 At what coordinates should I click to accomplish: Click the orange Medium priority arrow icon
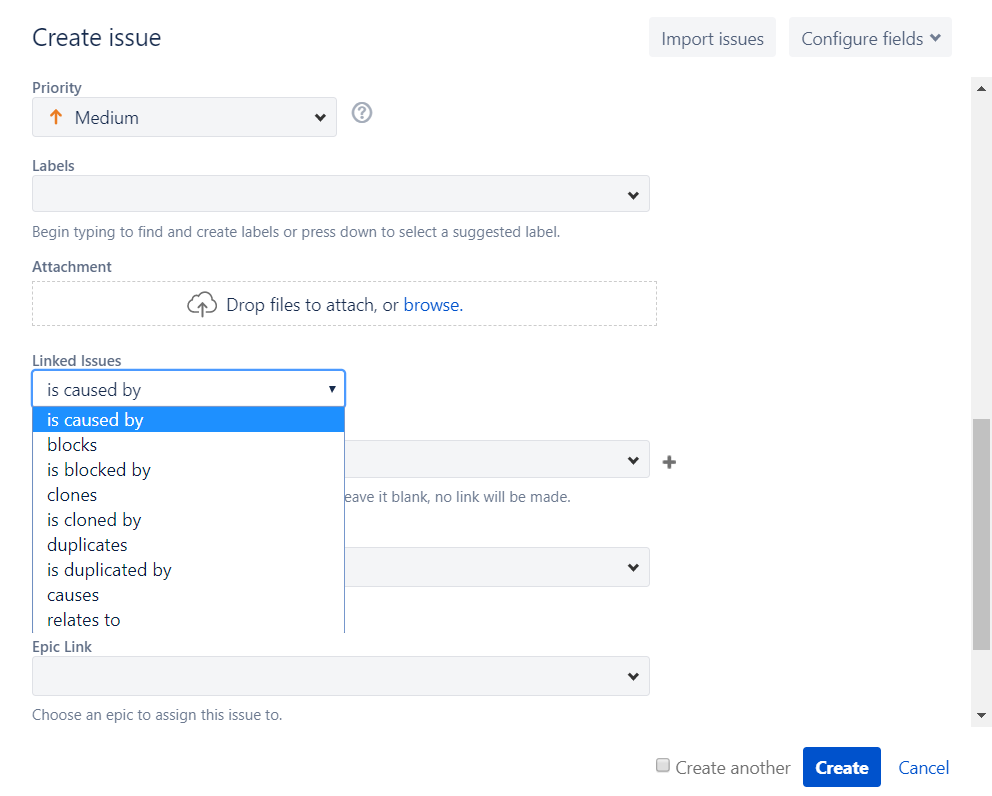pyautogui.click(x=56, y=118)
